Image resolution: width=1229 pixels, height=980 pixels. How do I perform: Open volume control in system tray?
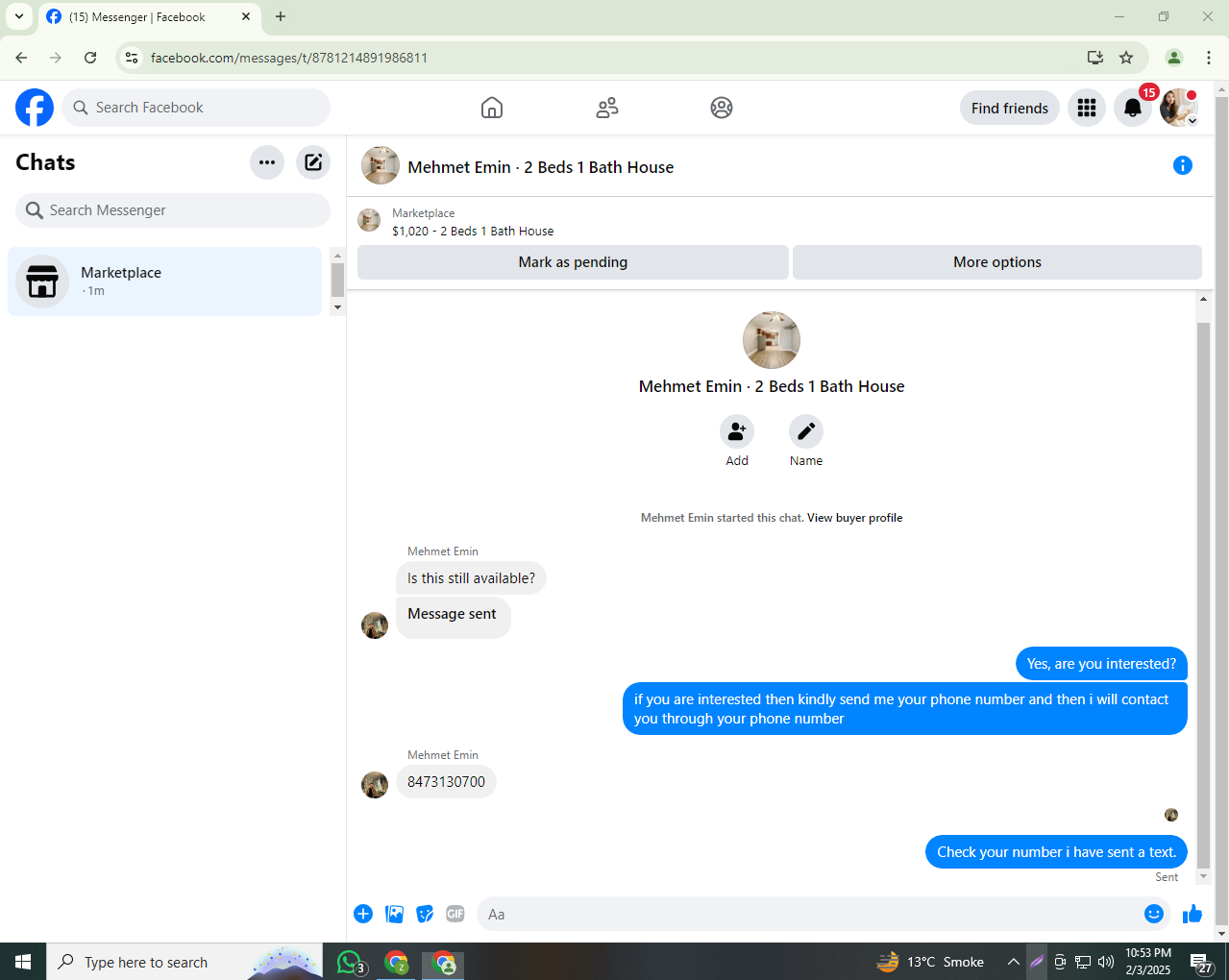click(1106, 962)
